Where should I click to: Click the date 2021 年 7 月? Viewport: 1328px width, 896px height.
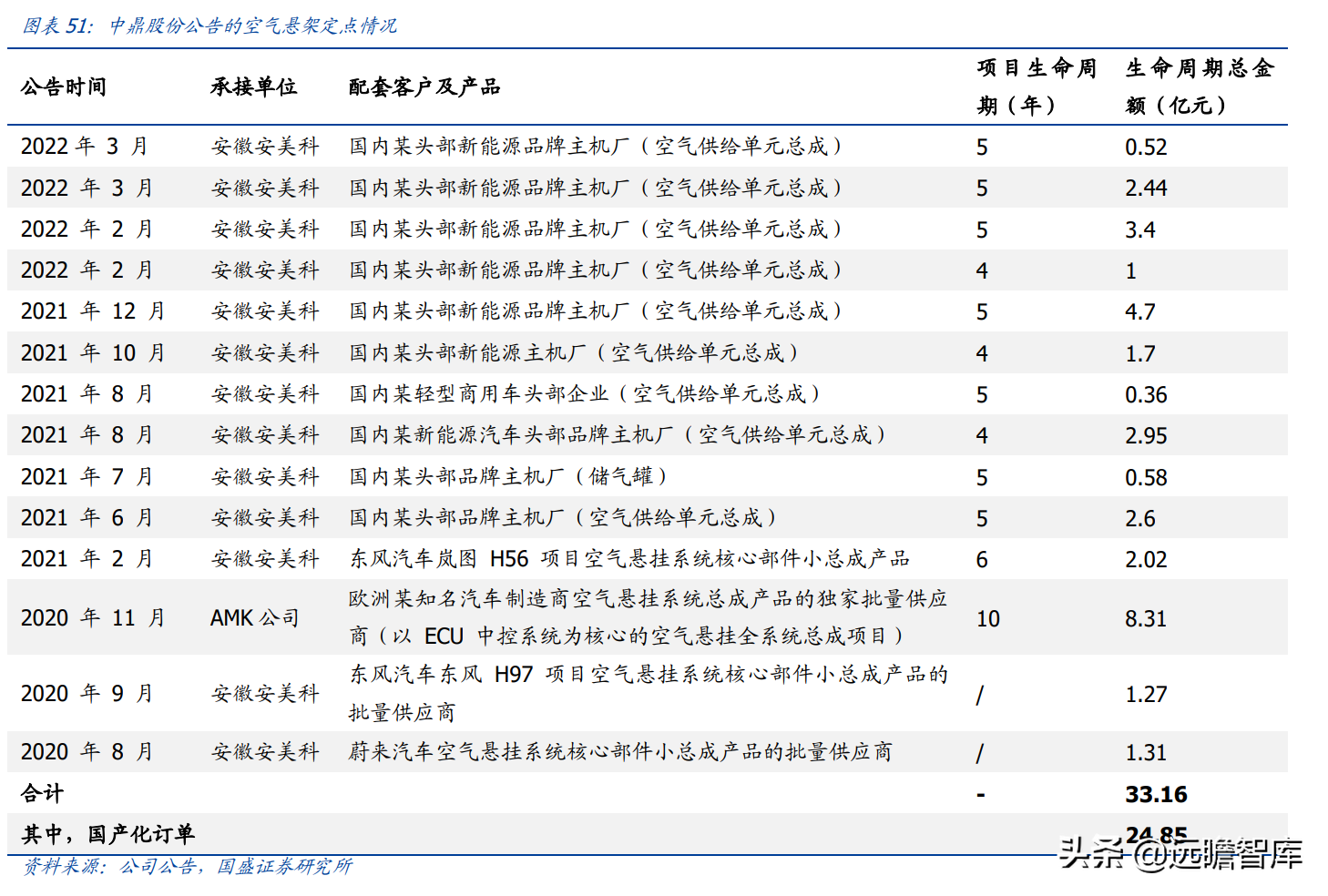point(87,477)
